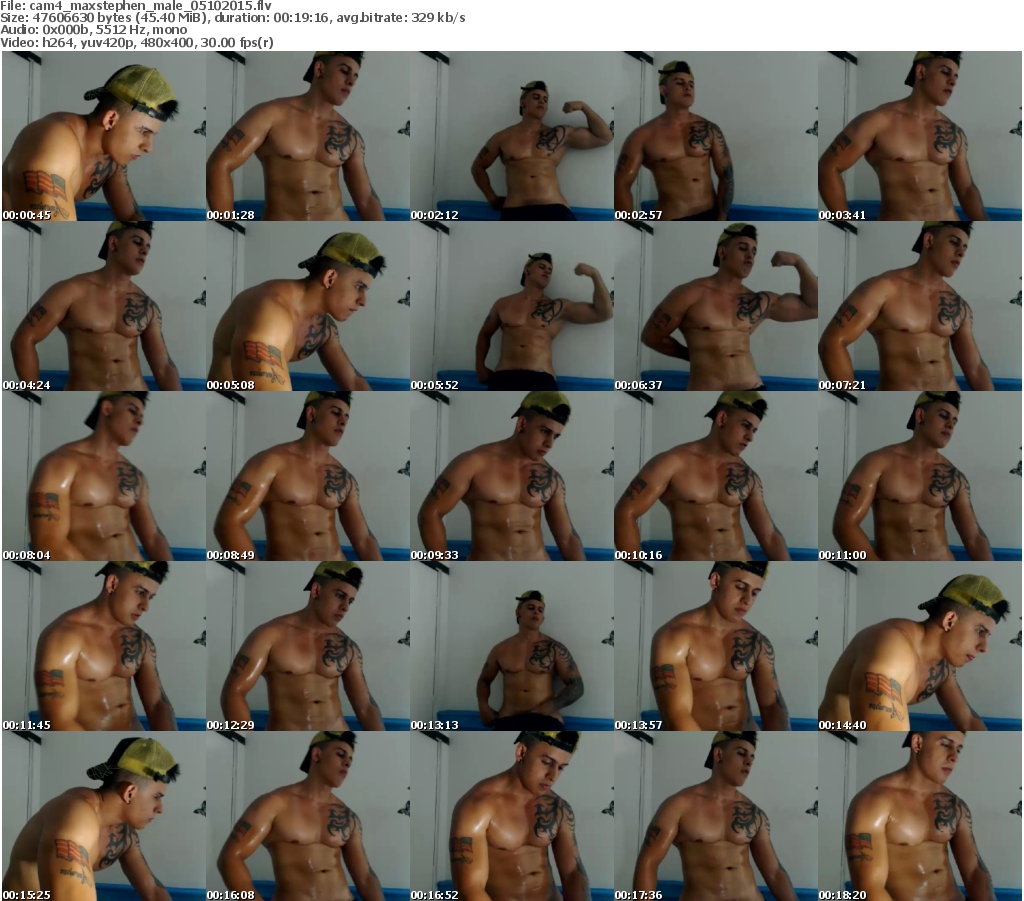Open the frame timestamped 00:04:24
Viewport: 1024px width, 901px height.
104,306
